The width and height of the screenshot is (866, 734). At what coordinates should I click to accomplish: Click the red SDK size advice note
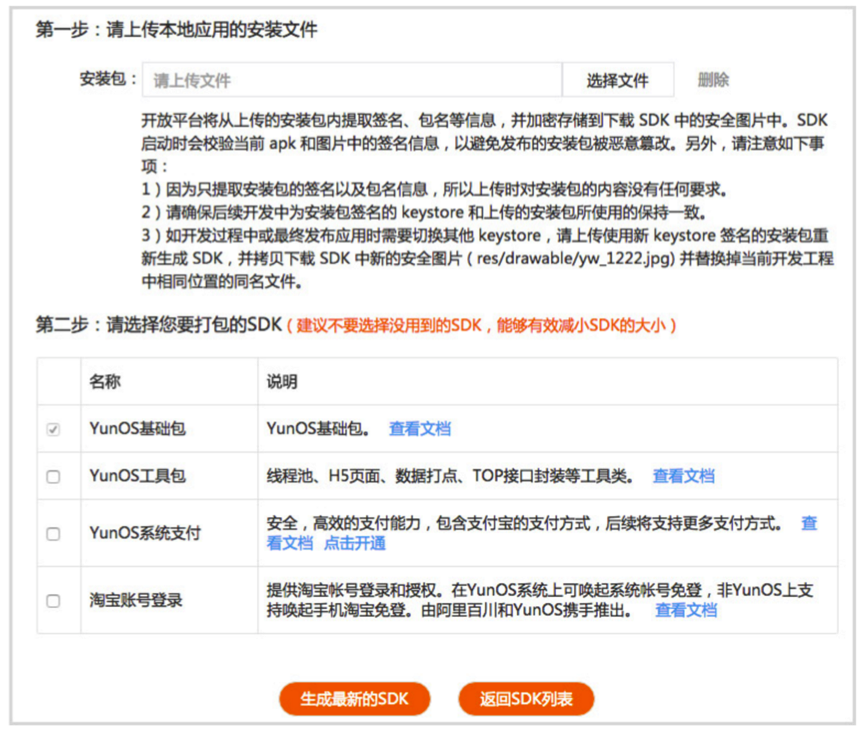(482, 325)
